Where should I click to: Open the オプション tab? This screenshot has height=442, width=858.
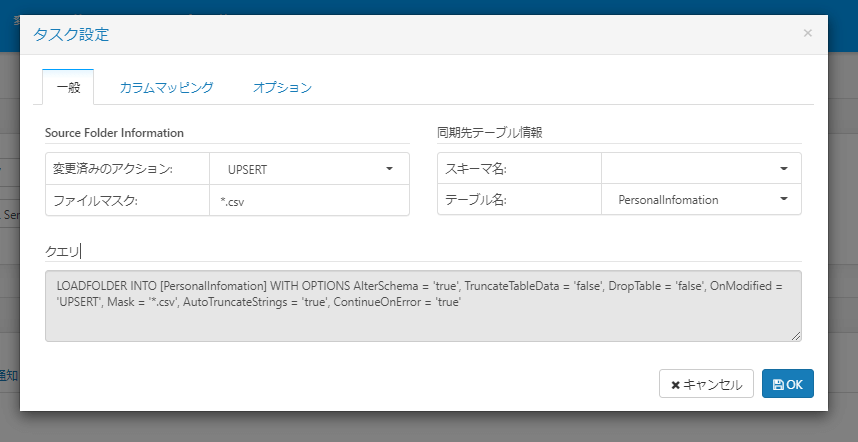(282, 88)
